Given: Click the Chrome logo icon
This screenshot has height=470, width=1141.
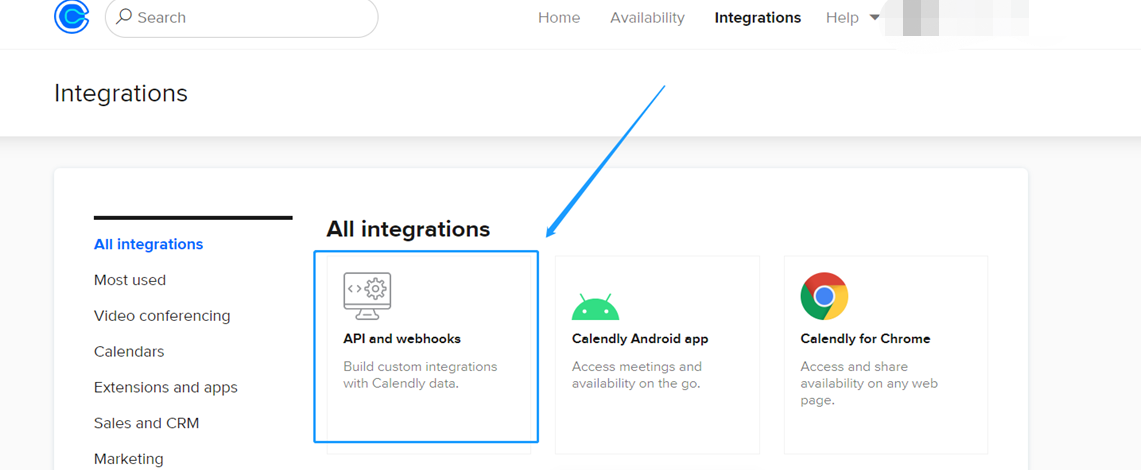Looking at the screenshot, I should (824, 296).
